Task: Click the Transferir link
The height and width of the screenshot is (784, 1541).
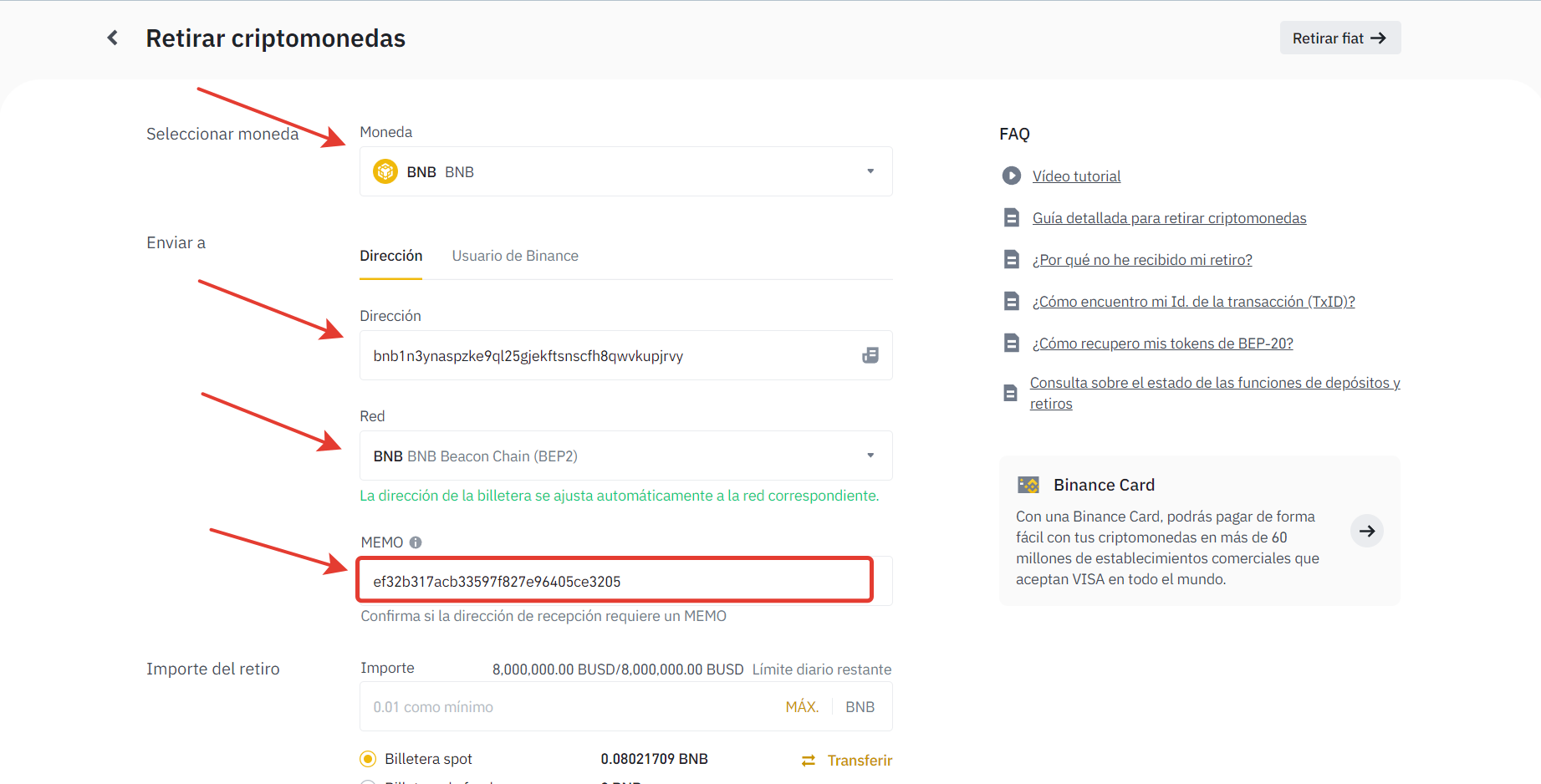Action: [860, 760]
